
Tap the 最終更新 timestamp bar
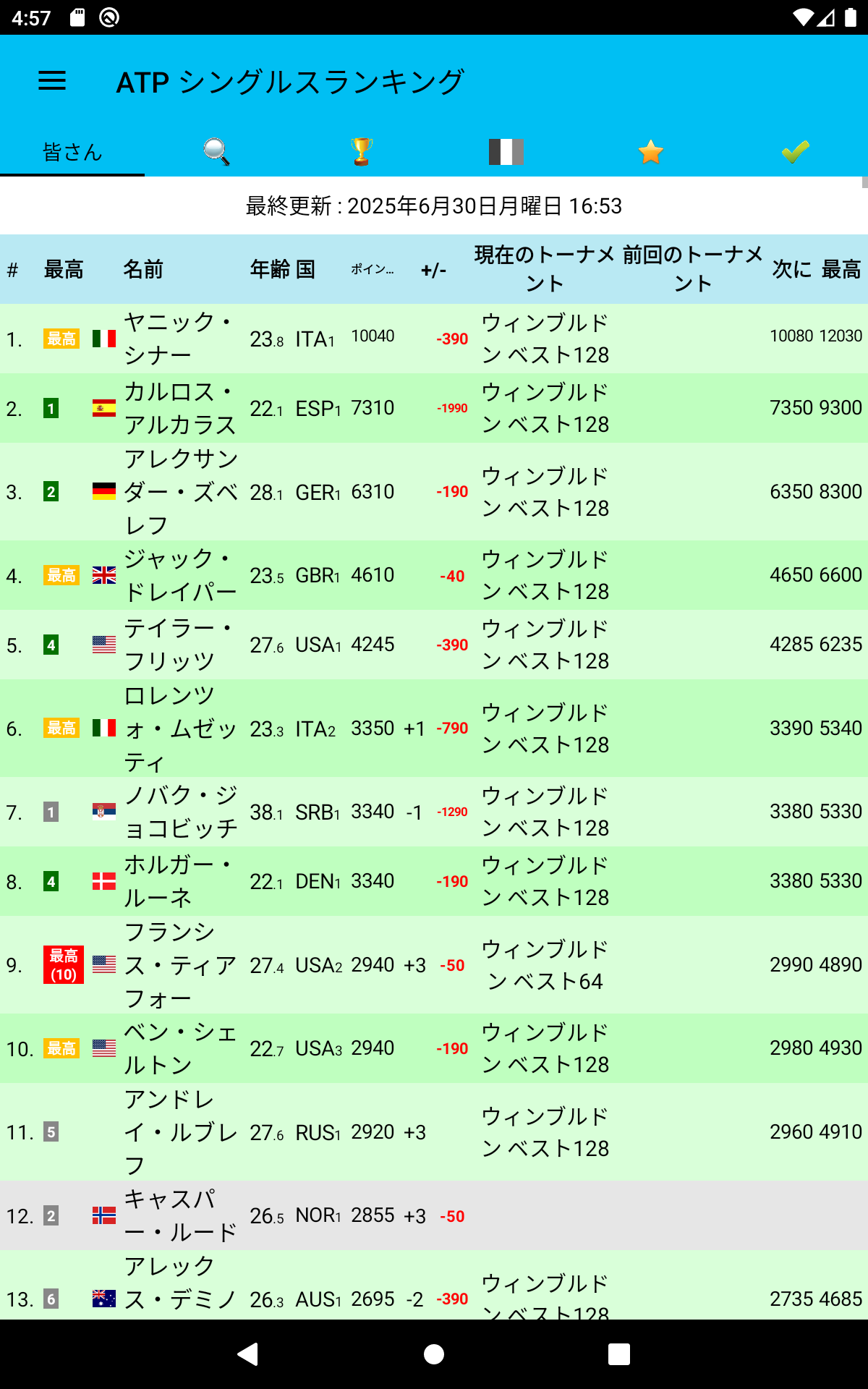pos(434,205)
